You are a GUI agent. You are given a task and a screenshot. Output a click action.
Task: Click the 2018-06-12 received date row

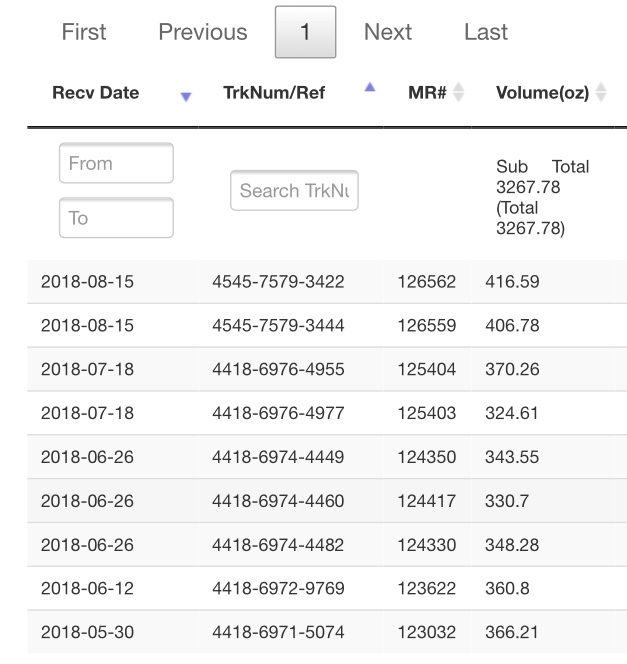click(x=327, y=588)
